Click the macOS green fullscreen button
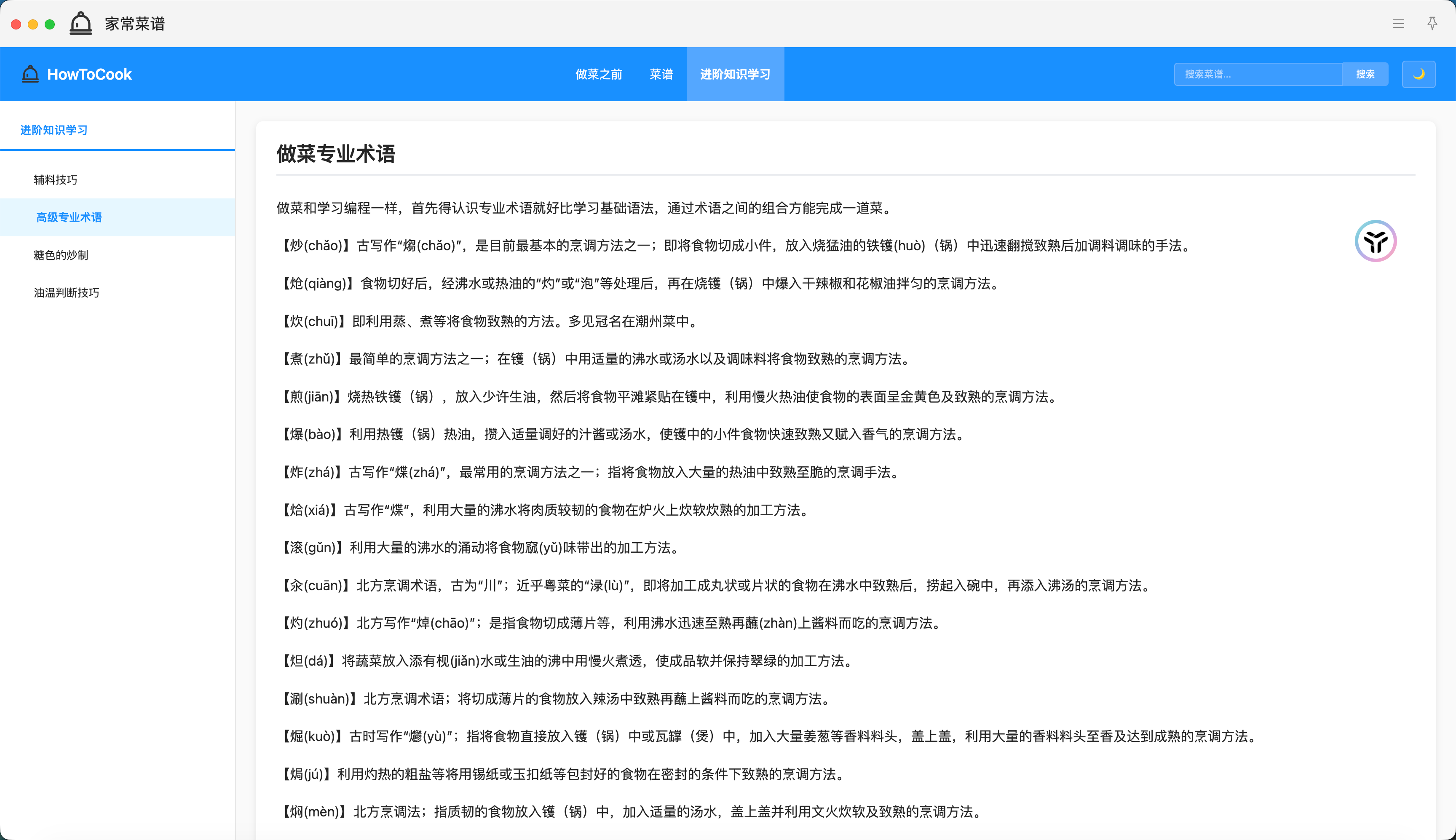The height and width of the screenshot is (840, 1456). tap(50, 24)
